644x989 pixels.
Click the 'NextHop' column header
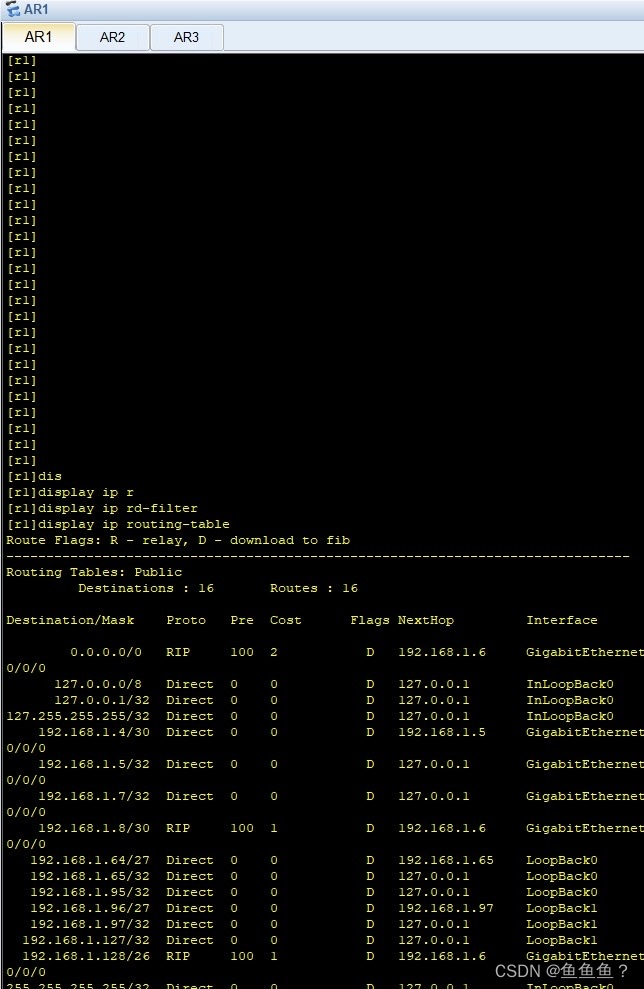pos(426,620)
